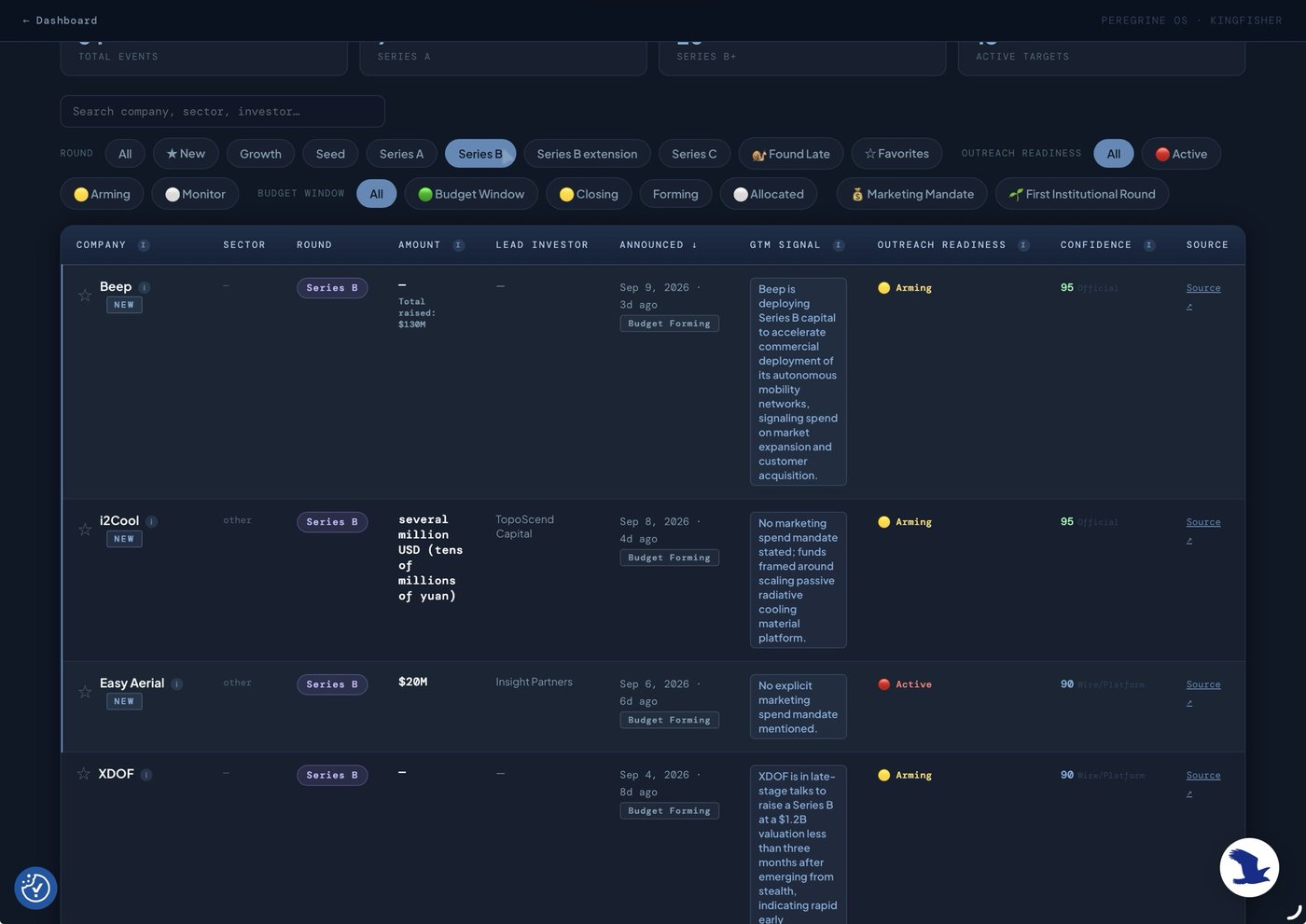Toggle First Institutional Round filter
Viewport: 1306px width, 924px height.
(x=1082, y=194)
